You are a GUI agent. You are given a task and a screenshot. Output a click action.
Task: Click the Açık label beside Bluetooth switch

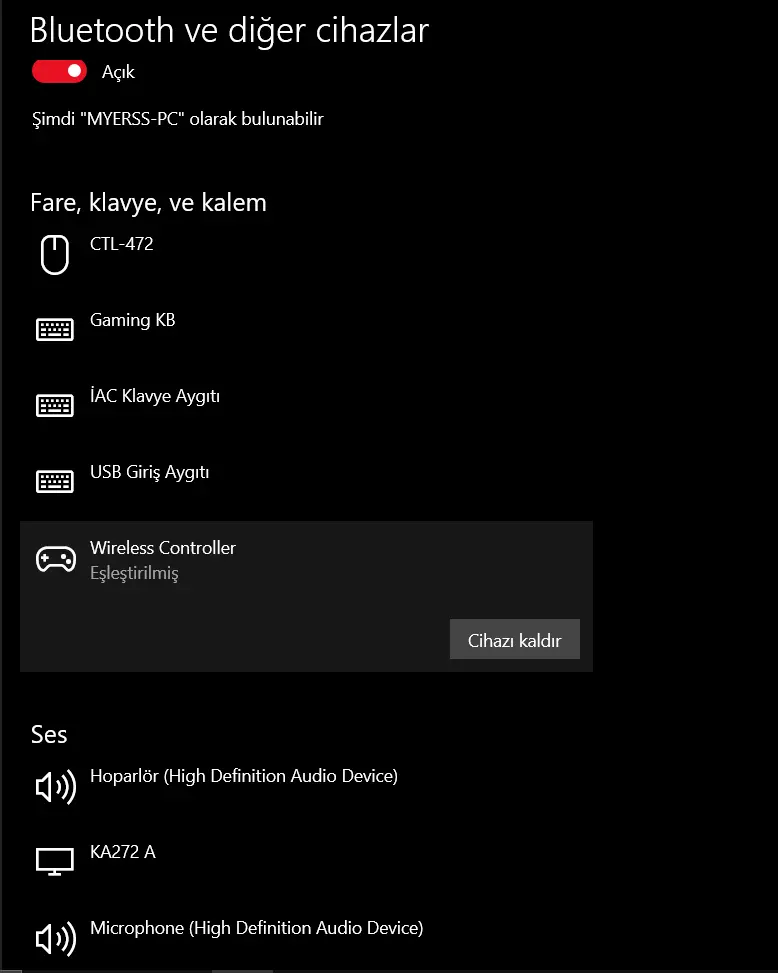(118, 72)
